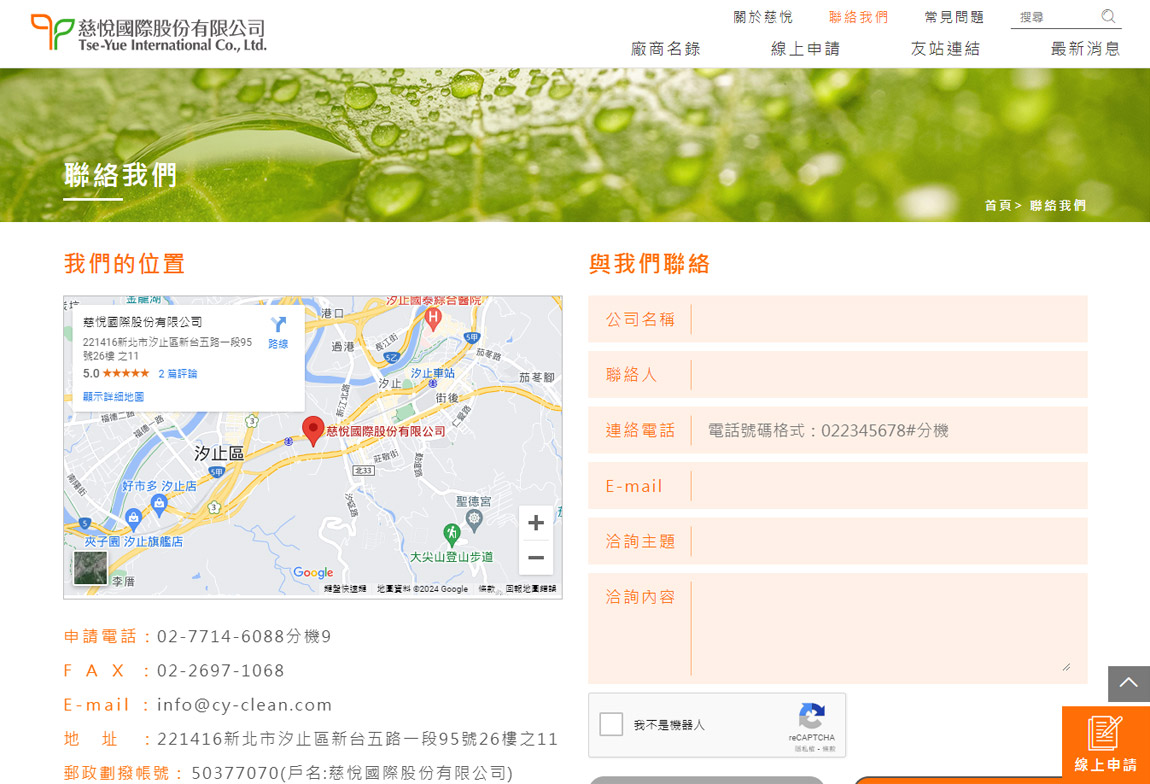Viewport: 1150px width, 784px height.
Task: Open 廠商名錄 menu item
Action: [x=665, y=48]
